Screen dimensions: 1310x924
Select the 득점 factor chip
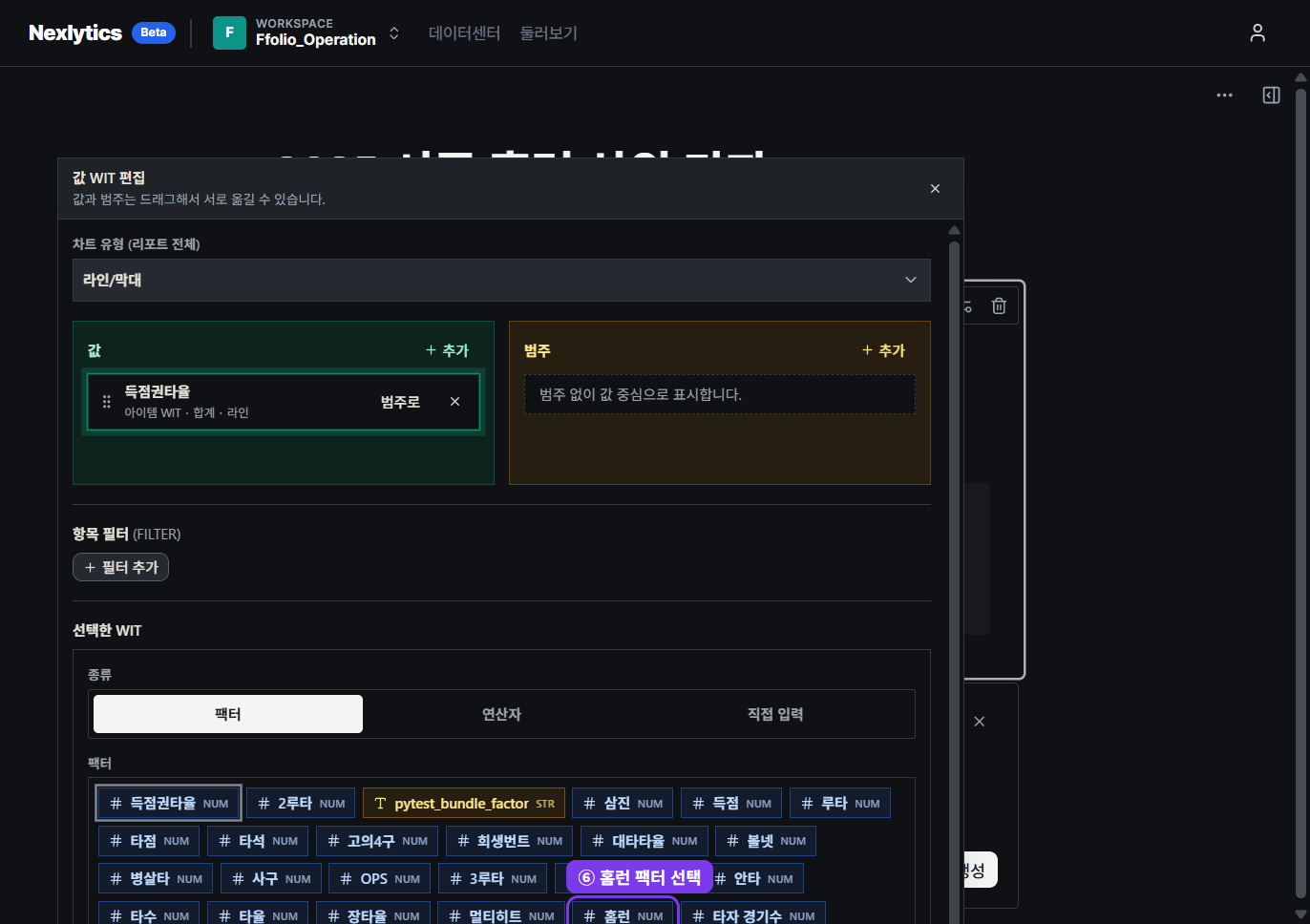tap(731, 804)
